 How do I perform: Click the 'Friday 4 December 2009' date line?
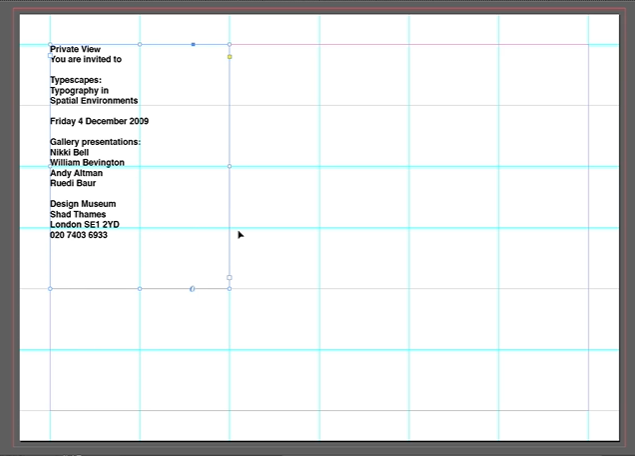tap(99, 121)
